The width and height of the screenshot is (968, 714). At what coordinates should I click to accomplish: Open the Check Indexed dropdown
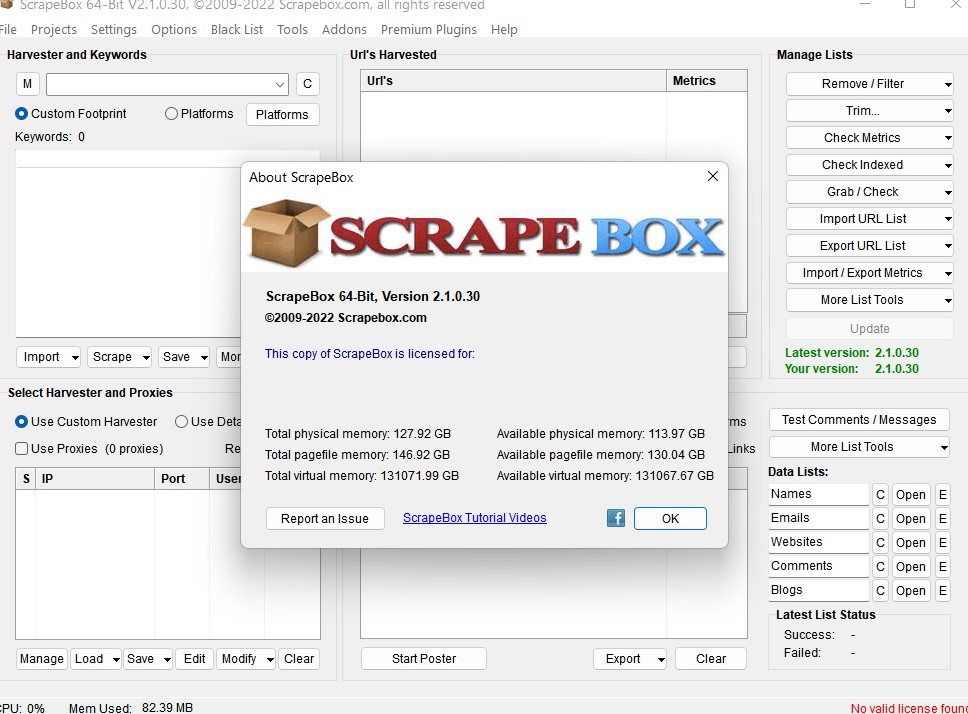tap(869, 165)
